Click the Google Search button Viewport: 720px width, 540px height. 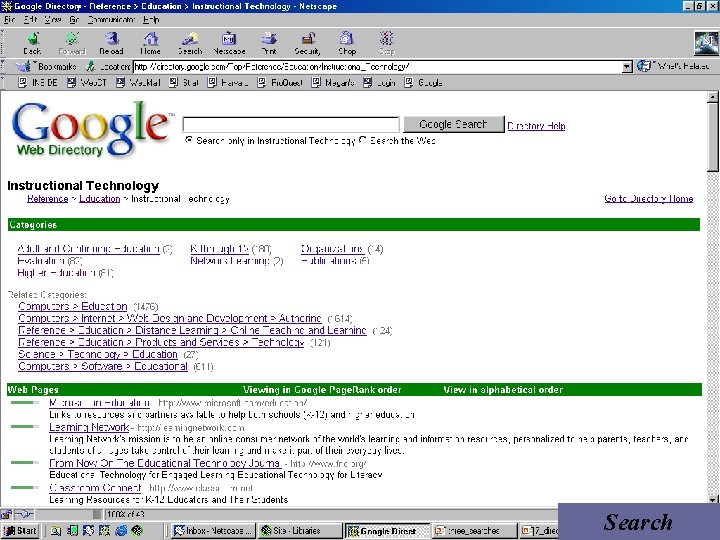click(x=453, y=124)
